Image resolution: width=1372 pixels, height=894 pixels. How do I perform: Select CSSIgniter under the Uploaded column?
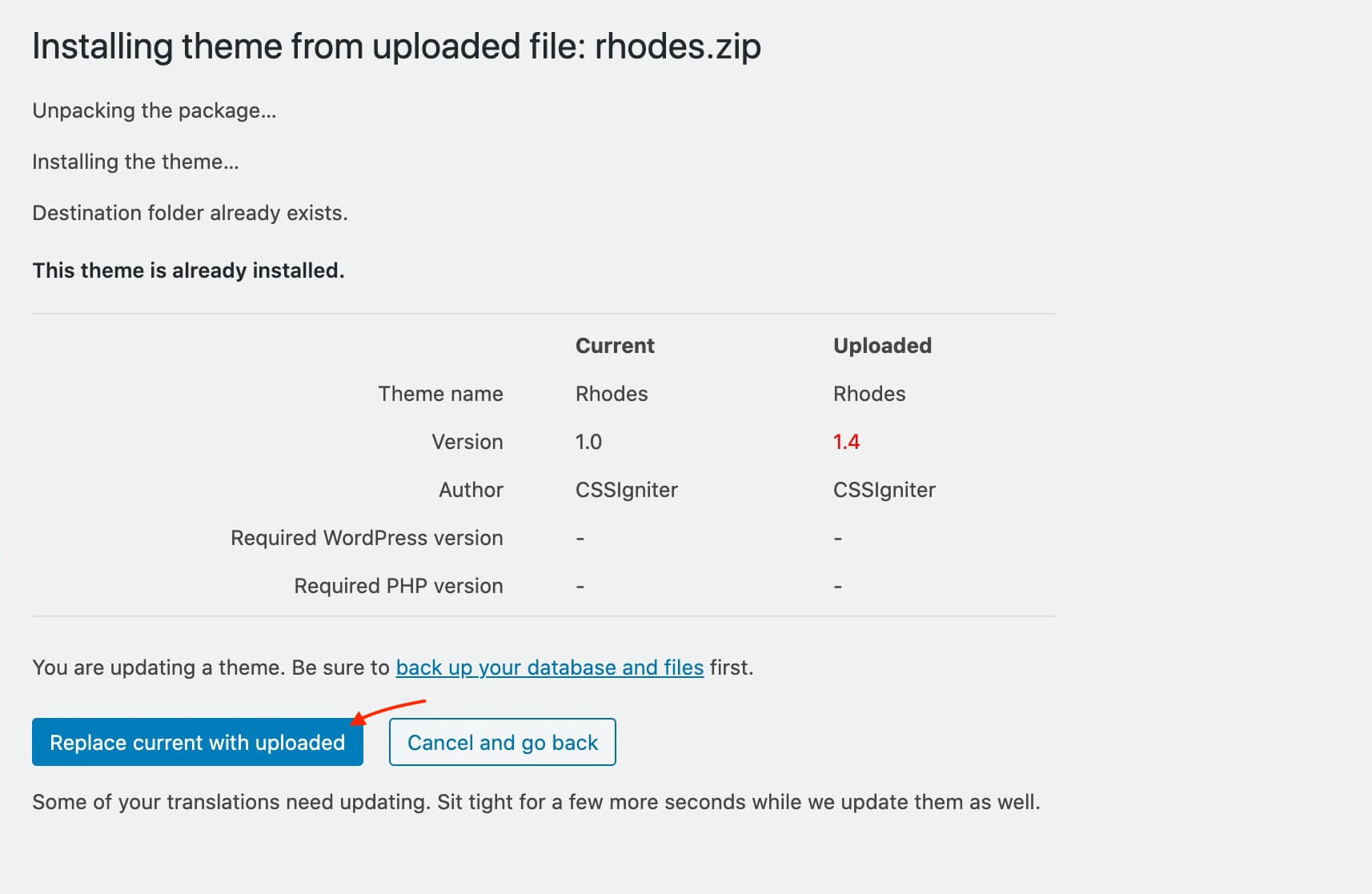pos(885,490)
